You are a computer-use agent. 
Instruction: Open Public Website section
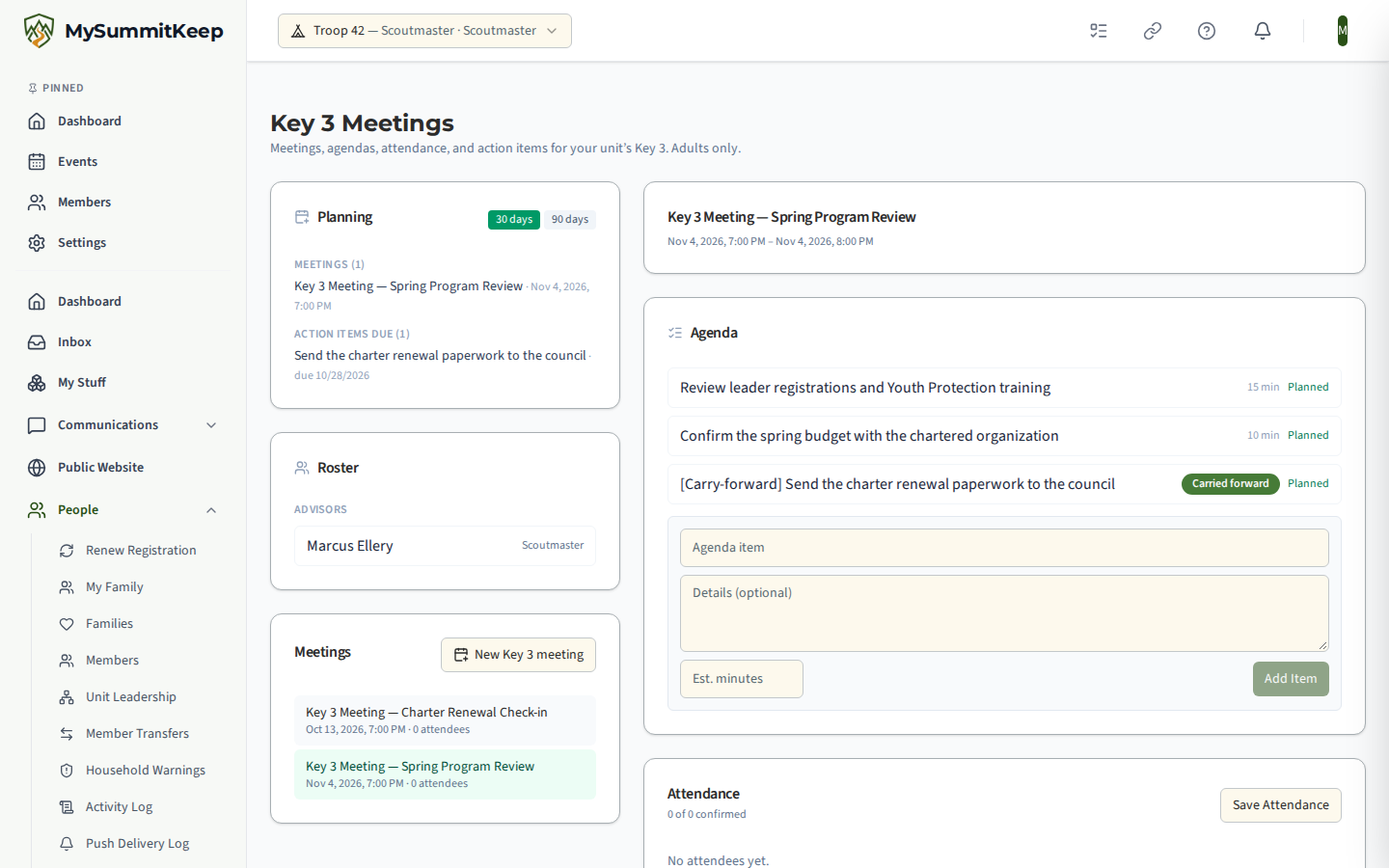pos(123,468)
